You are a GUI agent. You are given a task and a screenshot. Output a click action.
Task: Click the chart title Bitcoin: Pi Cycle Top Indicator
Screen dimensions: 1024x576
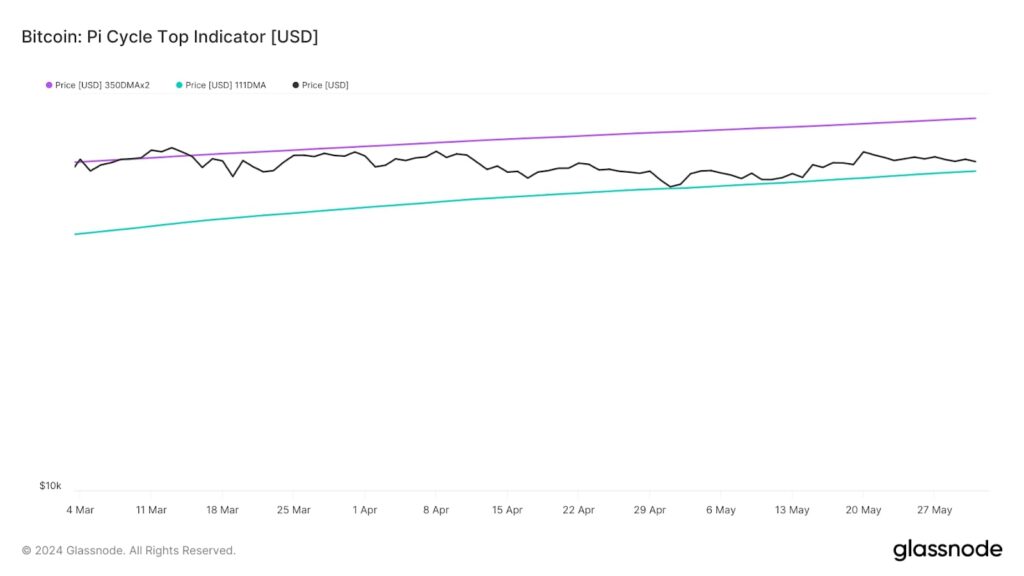[169, 37]
